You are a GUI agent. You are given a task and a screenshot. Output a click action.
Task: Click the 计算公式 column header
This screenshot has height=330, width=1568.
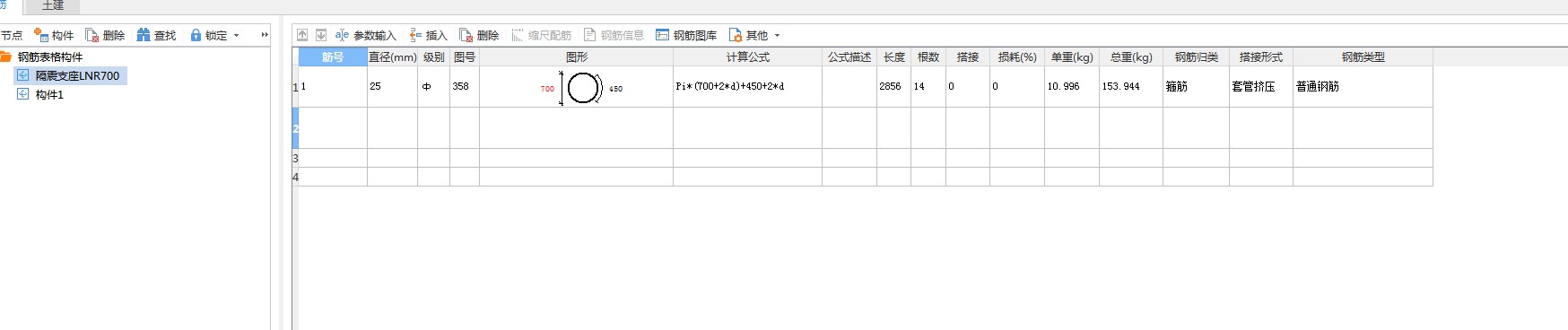pos(747,56)
